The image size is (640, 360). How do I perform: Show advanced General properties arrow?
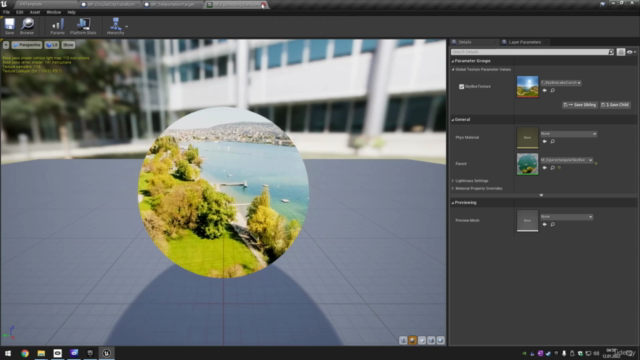[541, 195]
